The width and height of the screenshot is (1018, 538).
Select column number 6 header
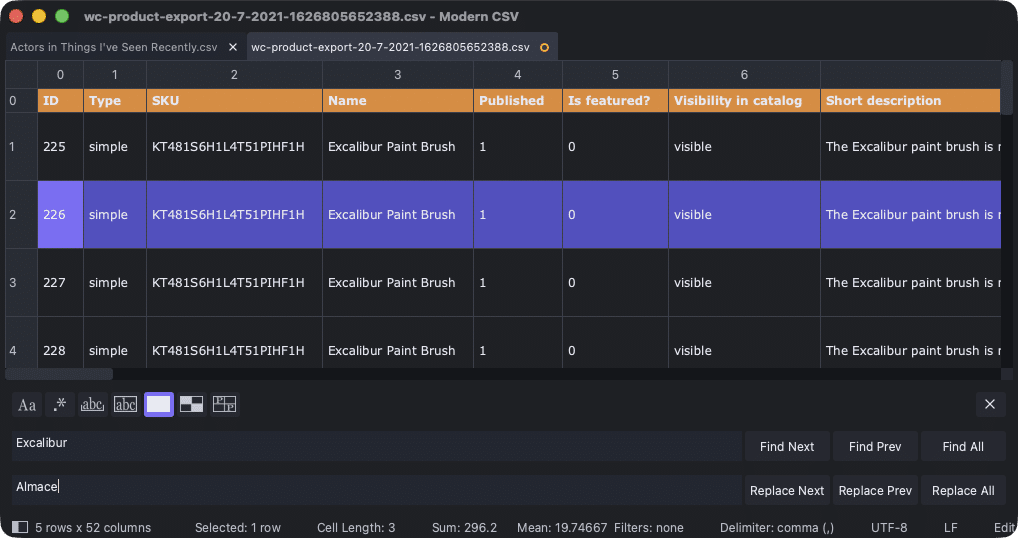pyautogui.click(x=745, y=75)
